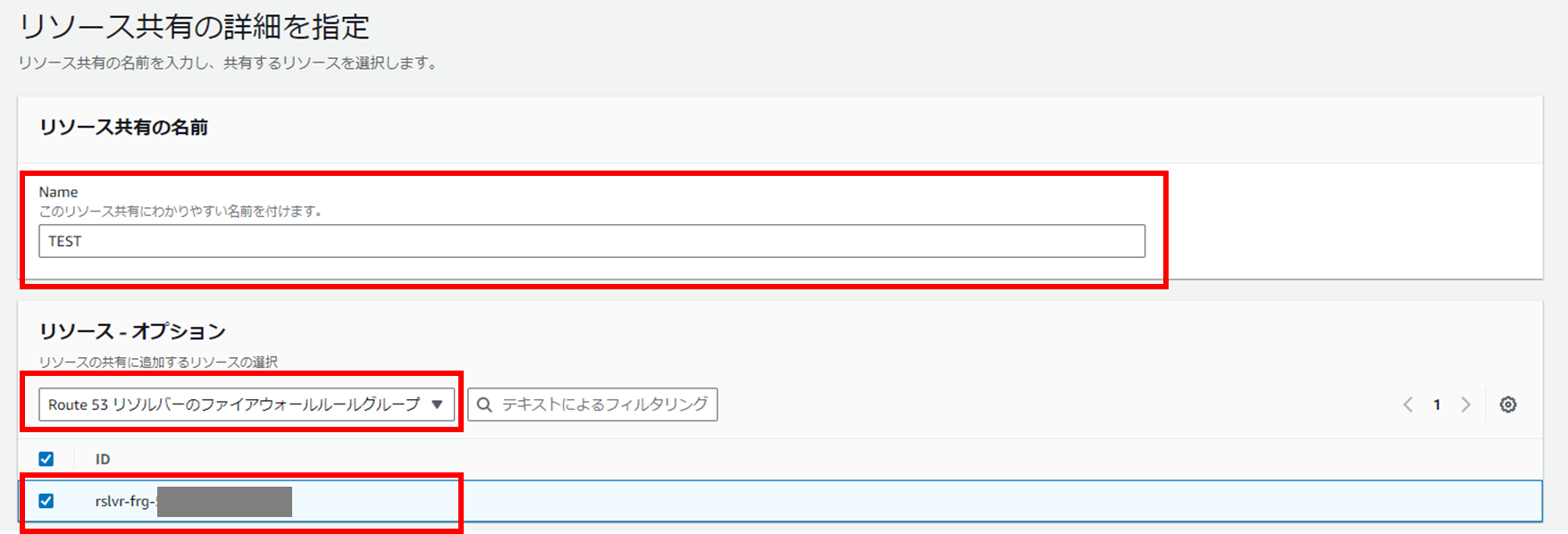Click the right arrow icon in pagination controls

coord(1465,405)
